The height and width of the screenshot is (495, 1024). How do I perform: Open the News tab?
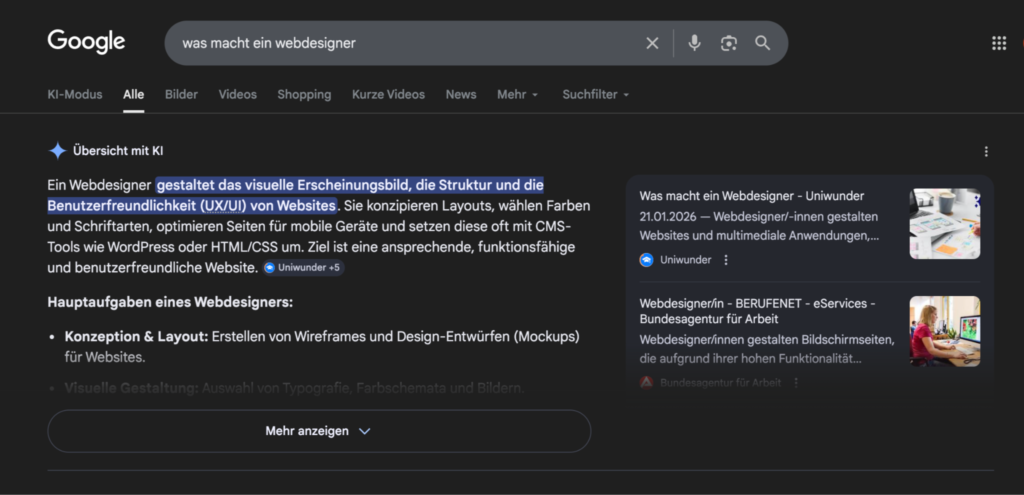click(461, 94)
